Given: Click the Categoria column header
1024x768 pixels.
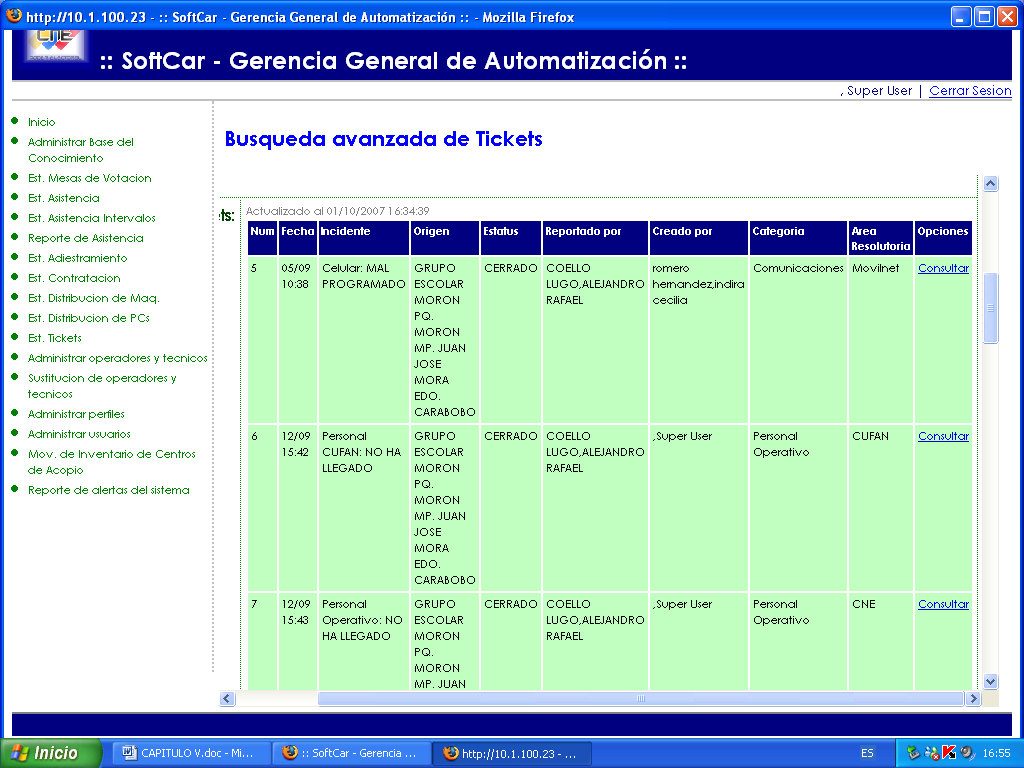Looking at the screenshot, I should pyautogui.click(x=798, y=238).
